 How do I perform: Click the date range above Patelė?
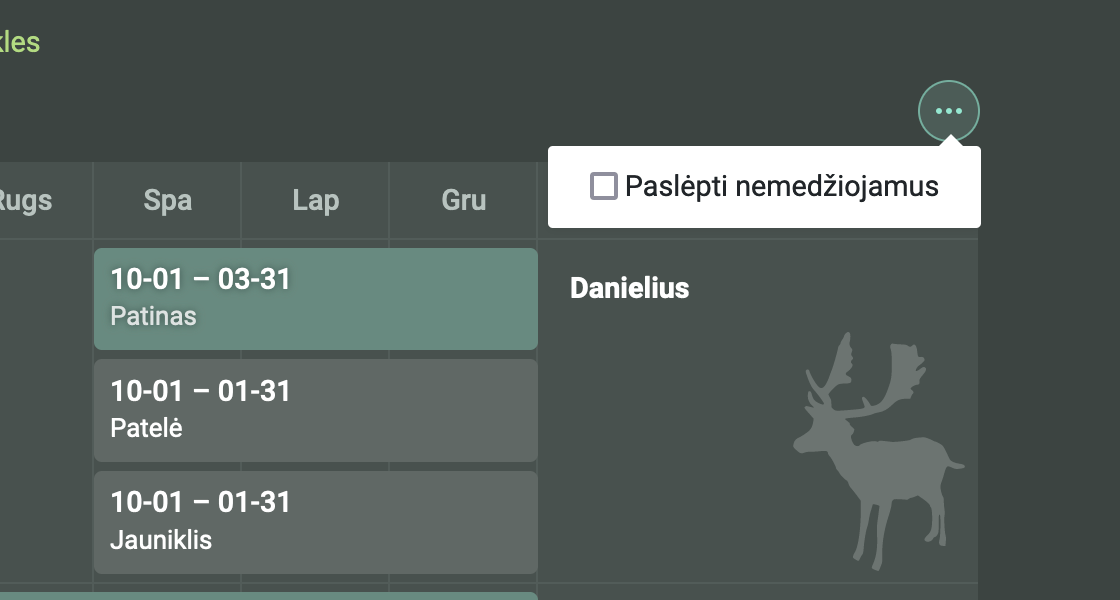coord(200,391)
